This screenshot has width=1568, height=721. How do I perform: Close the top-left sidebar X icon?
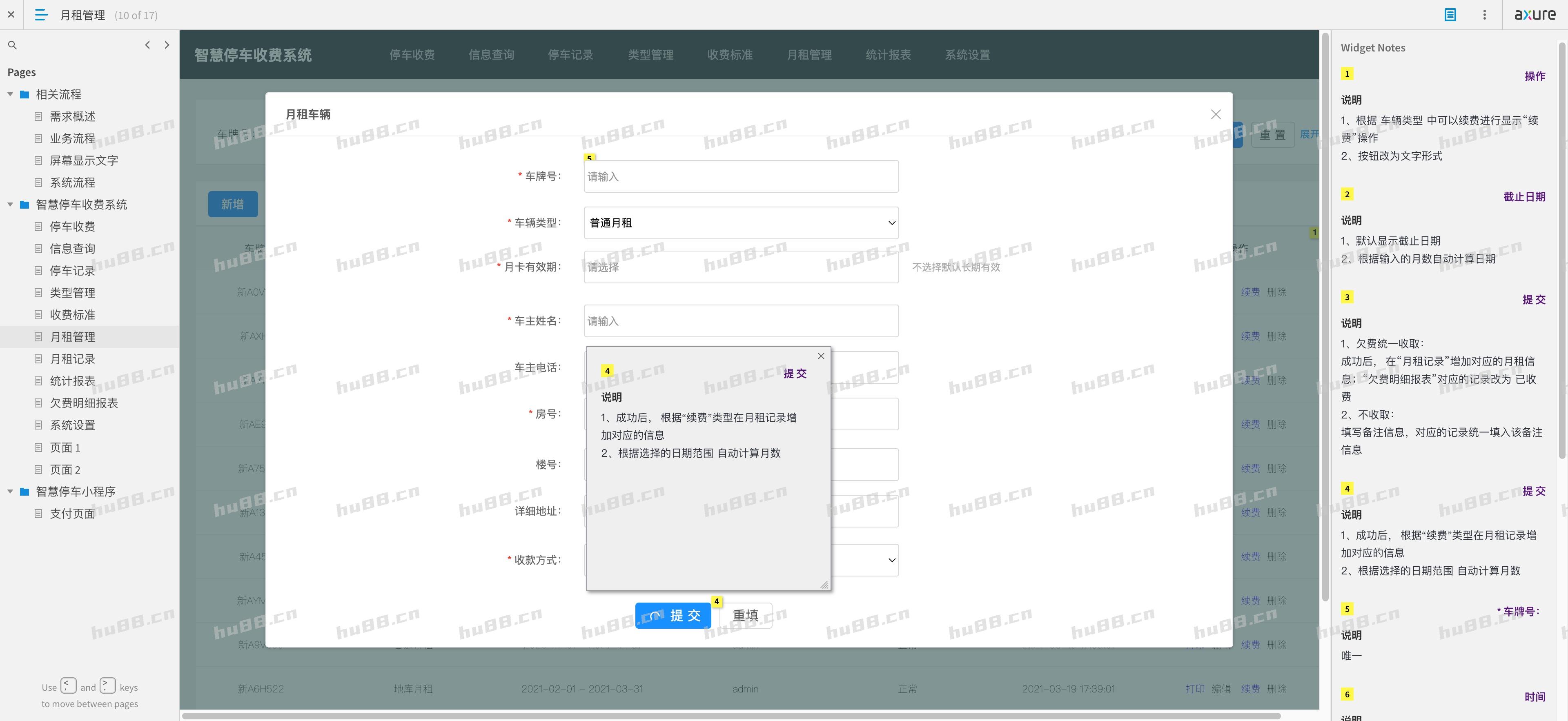point(11,15)
